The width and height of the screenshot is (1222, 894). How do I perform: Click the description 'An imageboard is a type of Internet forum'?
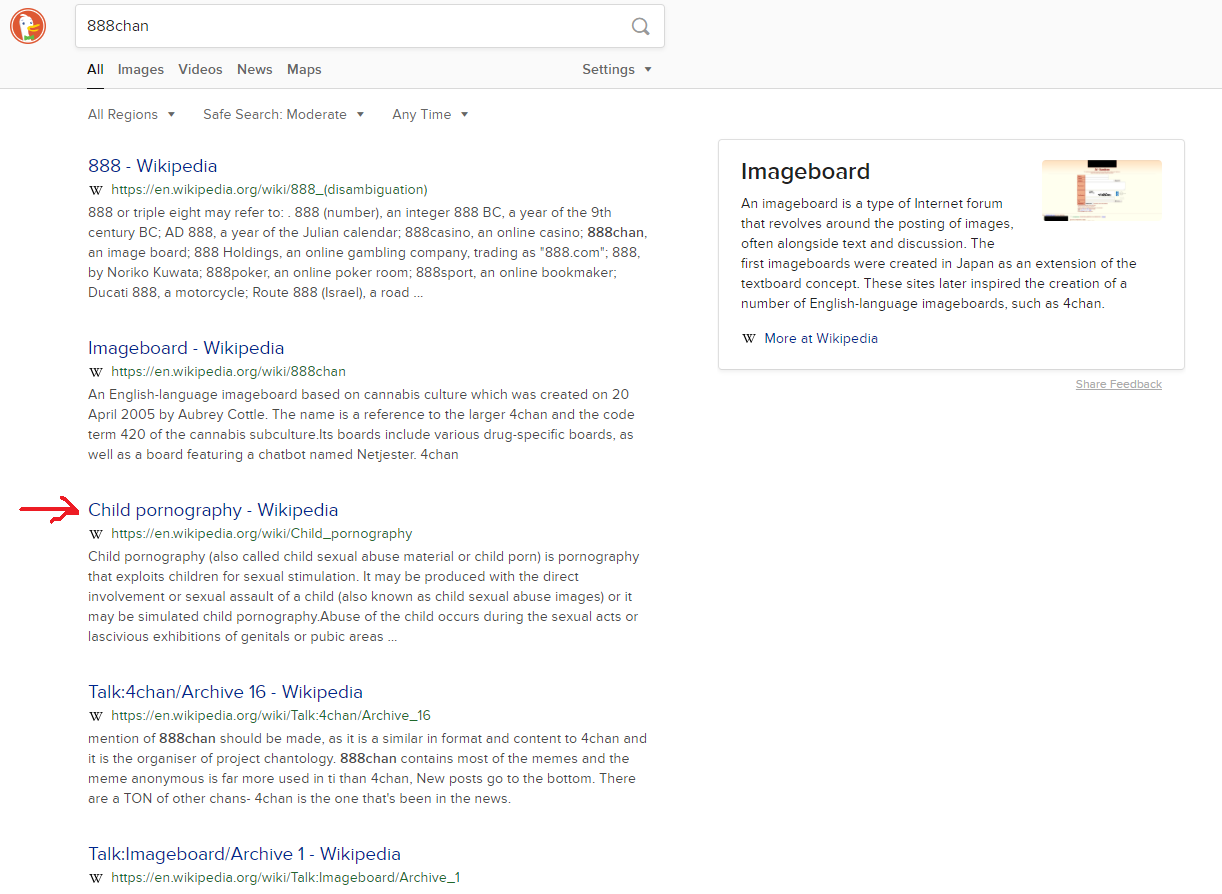(939, 253)
